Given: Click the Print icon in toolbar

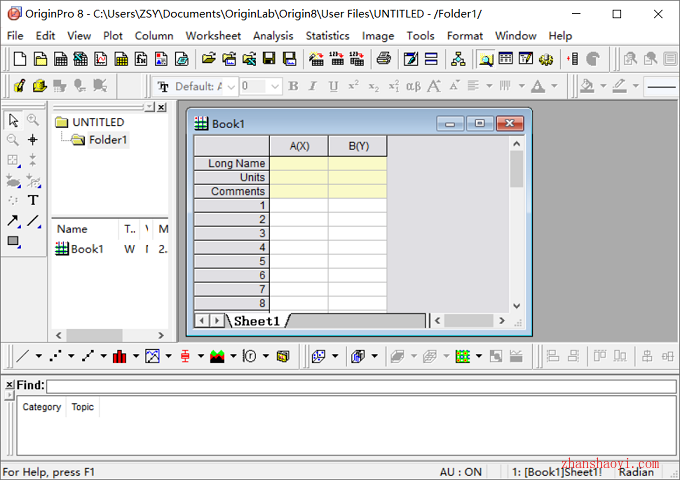Looking at the screenshot, I should [x=383, y=59].
